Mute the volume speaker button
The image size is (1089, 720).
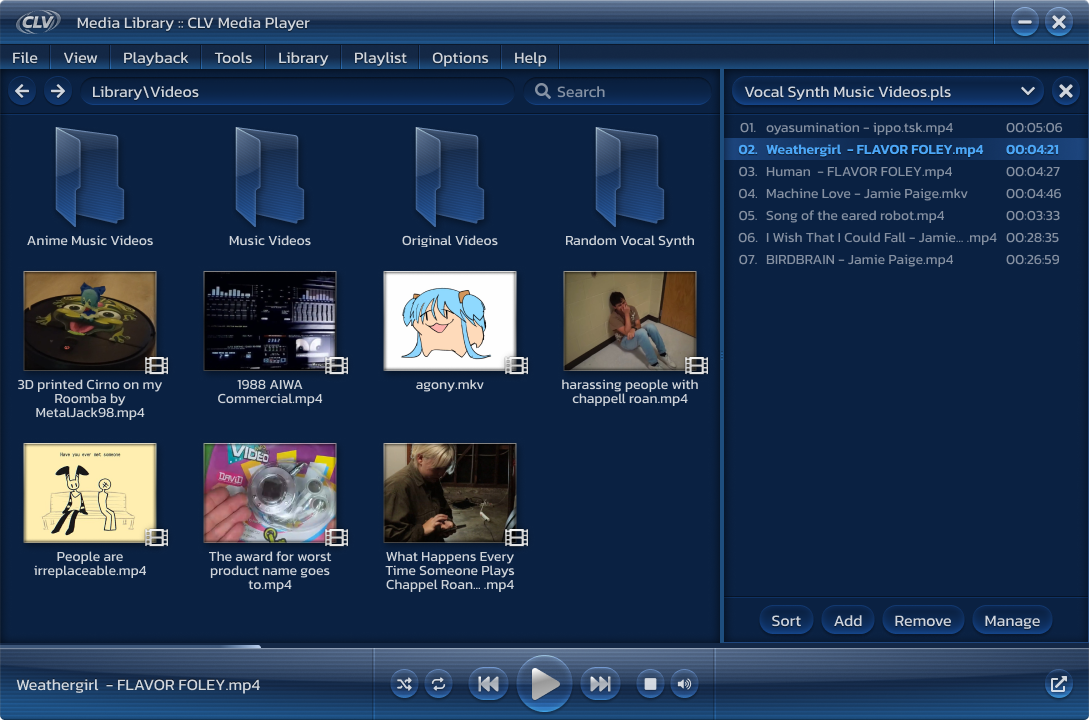coord(684,684)
